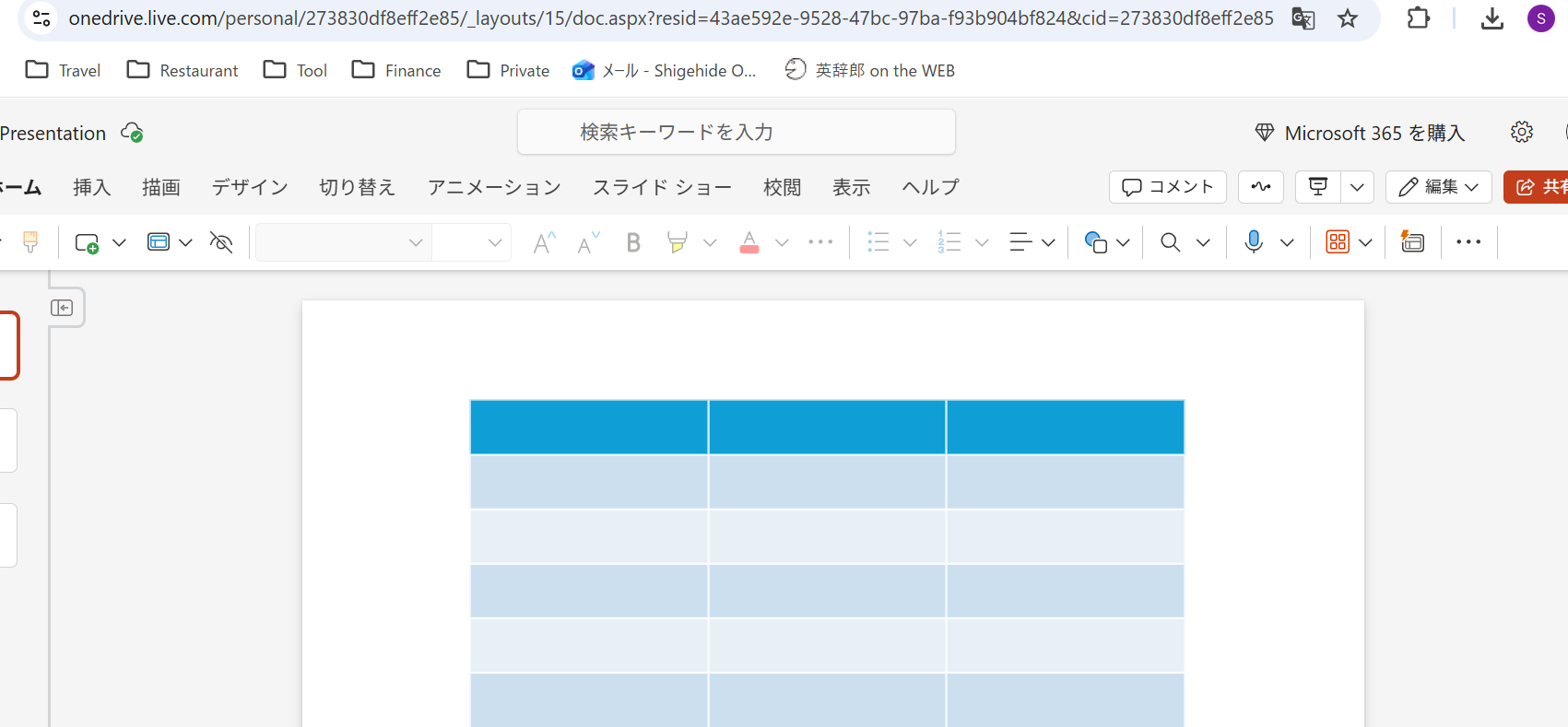The width and height of the screenshot is (1568, 727).
Task: Bookmark this page with star icon
Action: [x=1348, y=18]
